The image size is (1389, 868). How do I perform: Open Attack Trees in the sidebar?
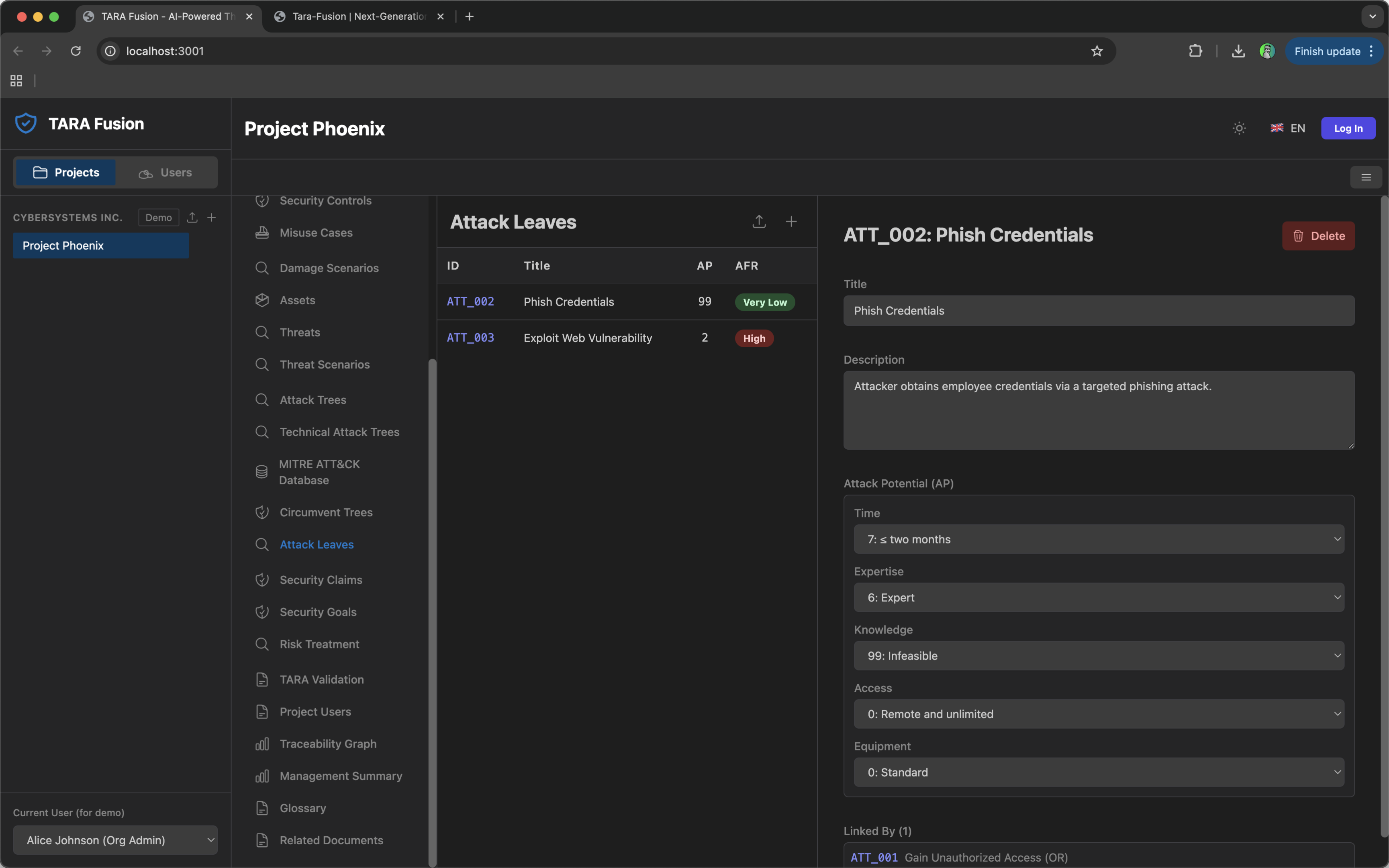coord(313,400)
